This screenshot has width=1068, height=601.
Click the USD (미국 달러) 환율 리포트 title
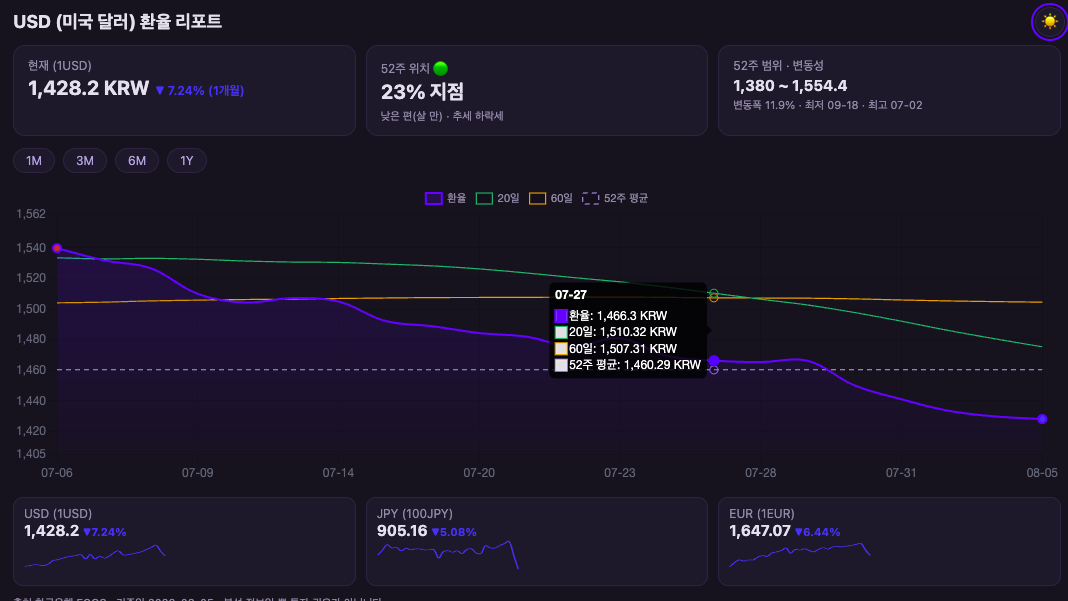117,22
